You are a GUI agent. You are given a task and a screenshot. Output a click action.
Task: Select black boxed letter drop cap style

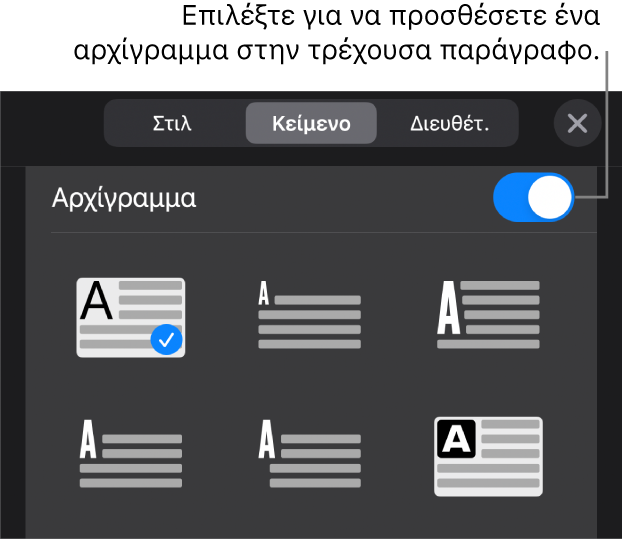click(x=488, y=456)
